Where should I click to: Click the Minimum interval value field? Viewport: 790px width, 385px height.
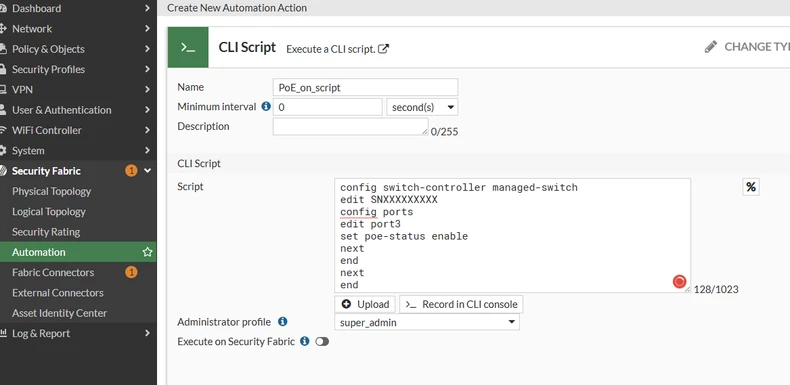[x=327, y=107]
